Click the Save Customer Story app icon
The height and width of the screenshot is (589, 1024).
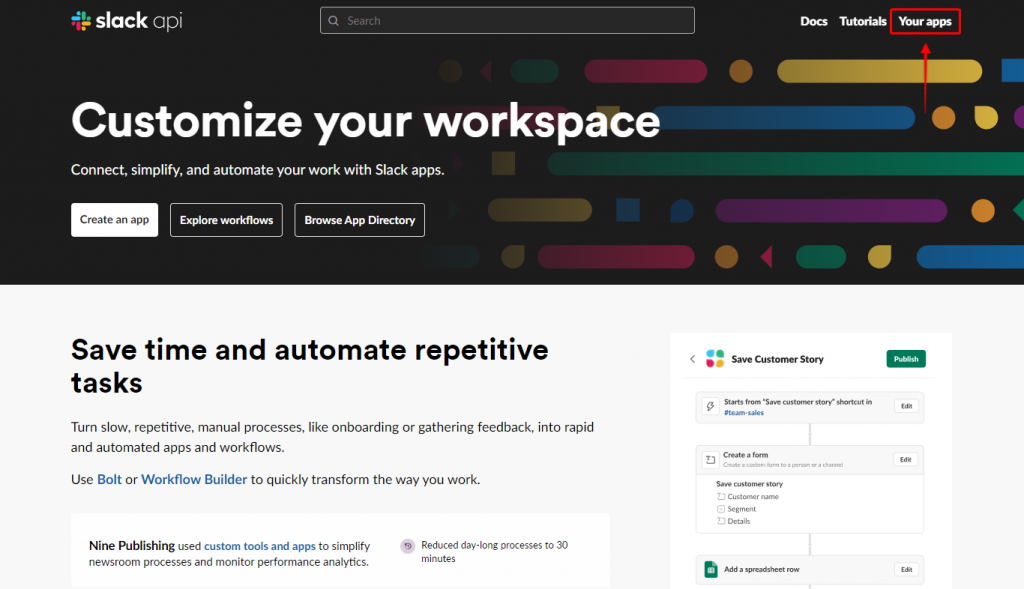(714, 358)
